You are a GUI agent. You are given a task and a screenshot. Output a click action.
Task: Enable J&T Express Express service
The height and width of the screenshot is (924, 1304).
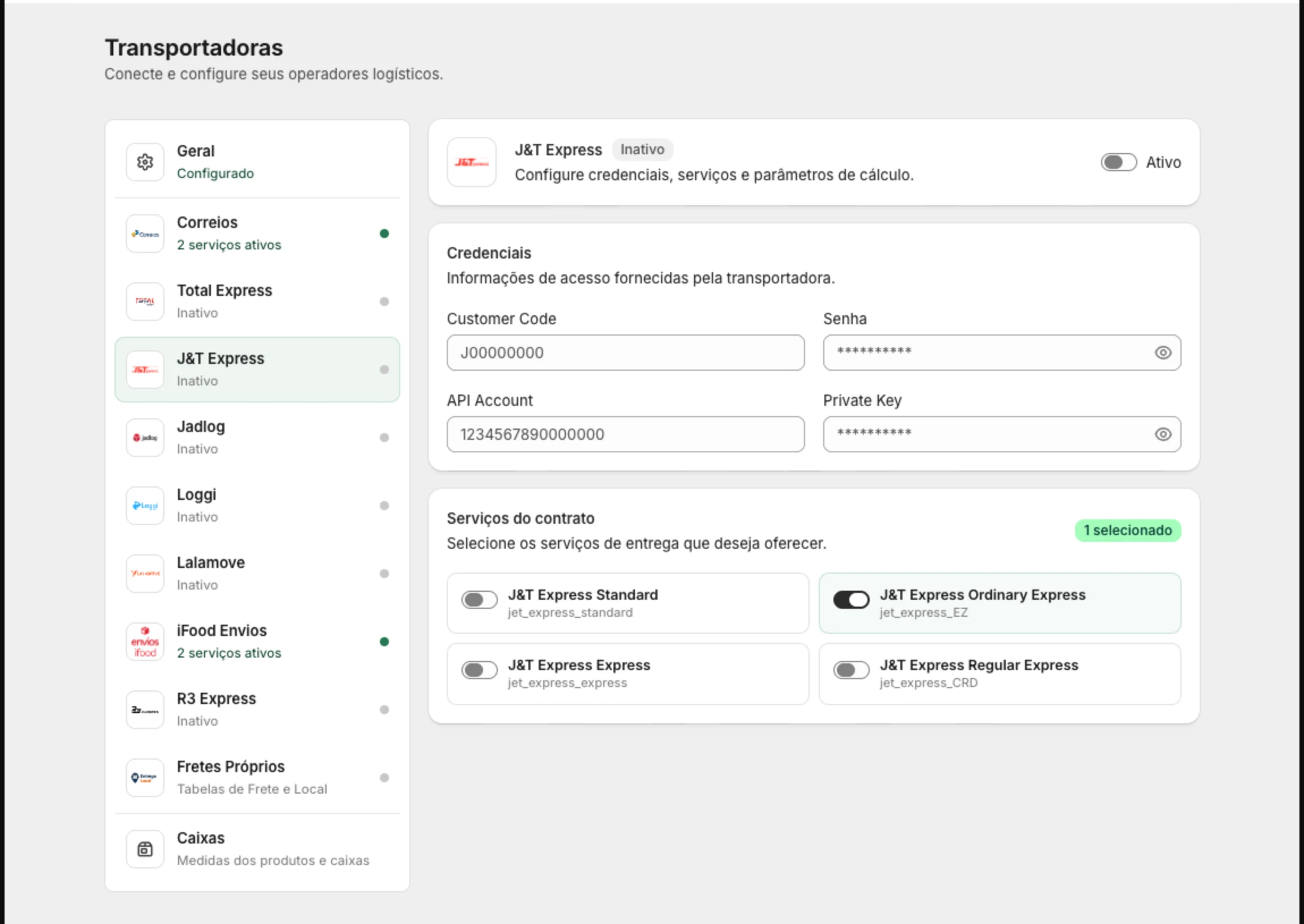coord(479,670)
